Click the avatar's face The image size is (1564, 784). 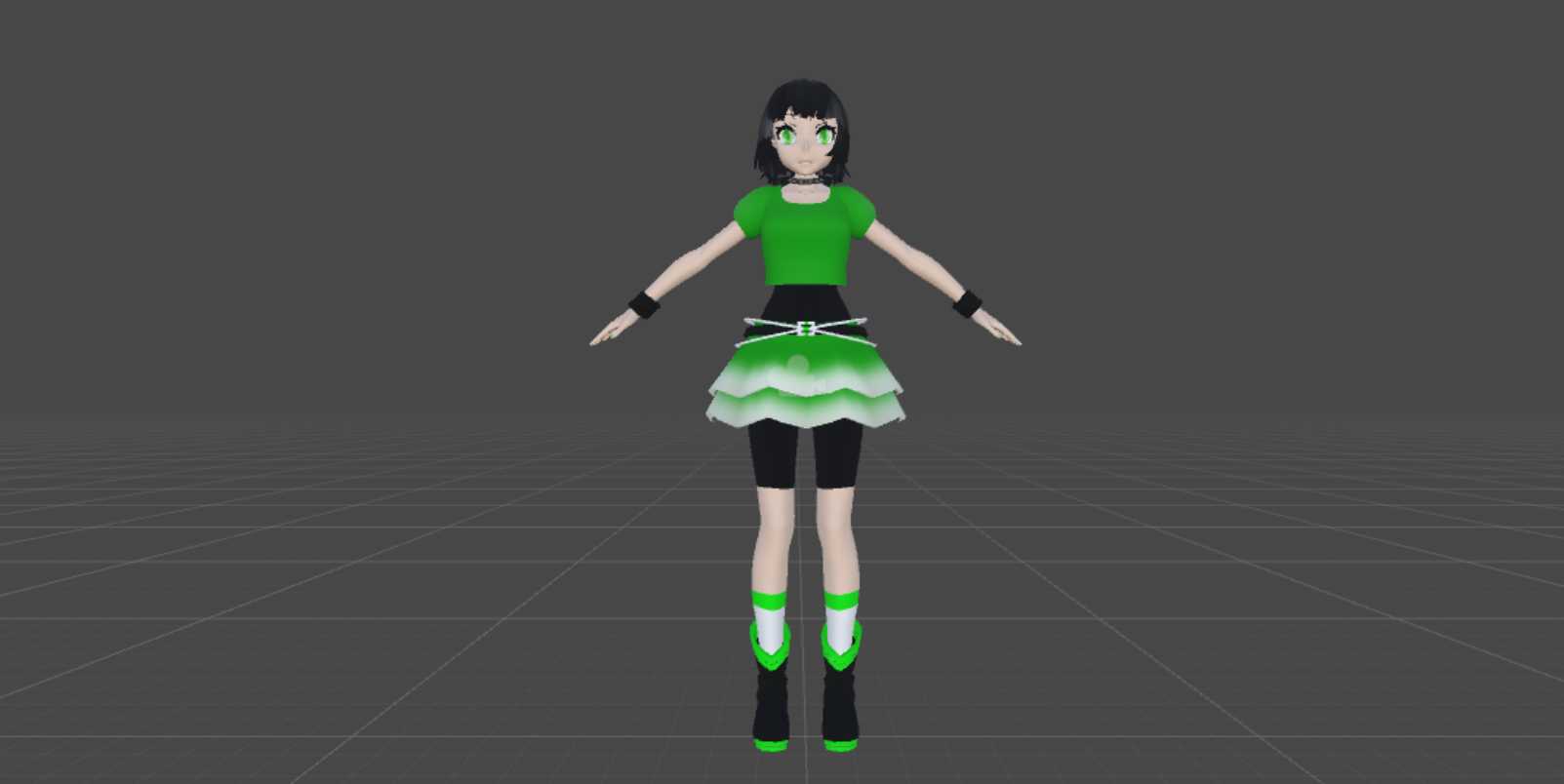[x=803, y=146]
